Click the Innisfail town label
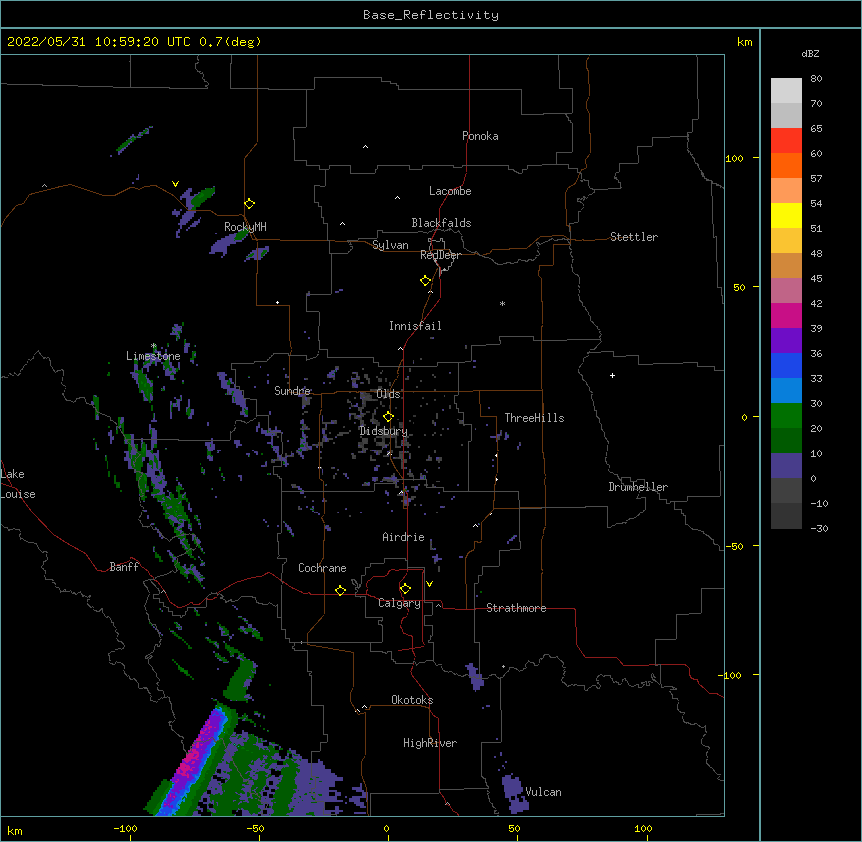 (415, 326)
